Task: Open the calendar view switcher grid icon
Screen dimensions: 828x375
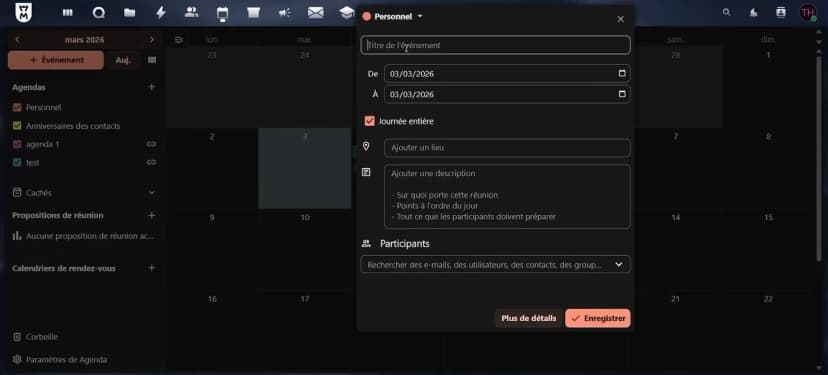Action: [152, 60]
